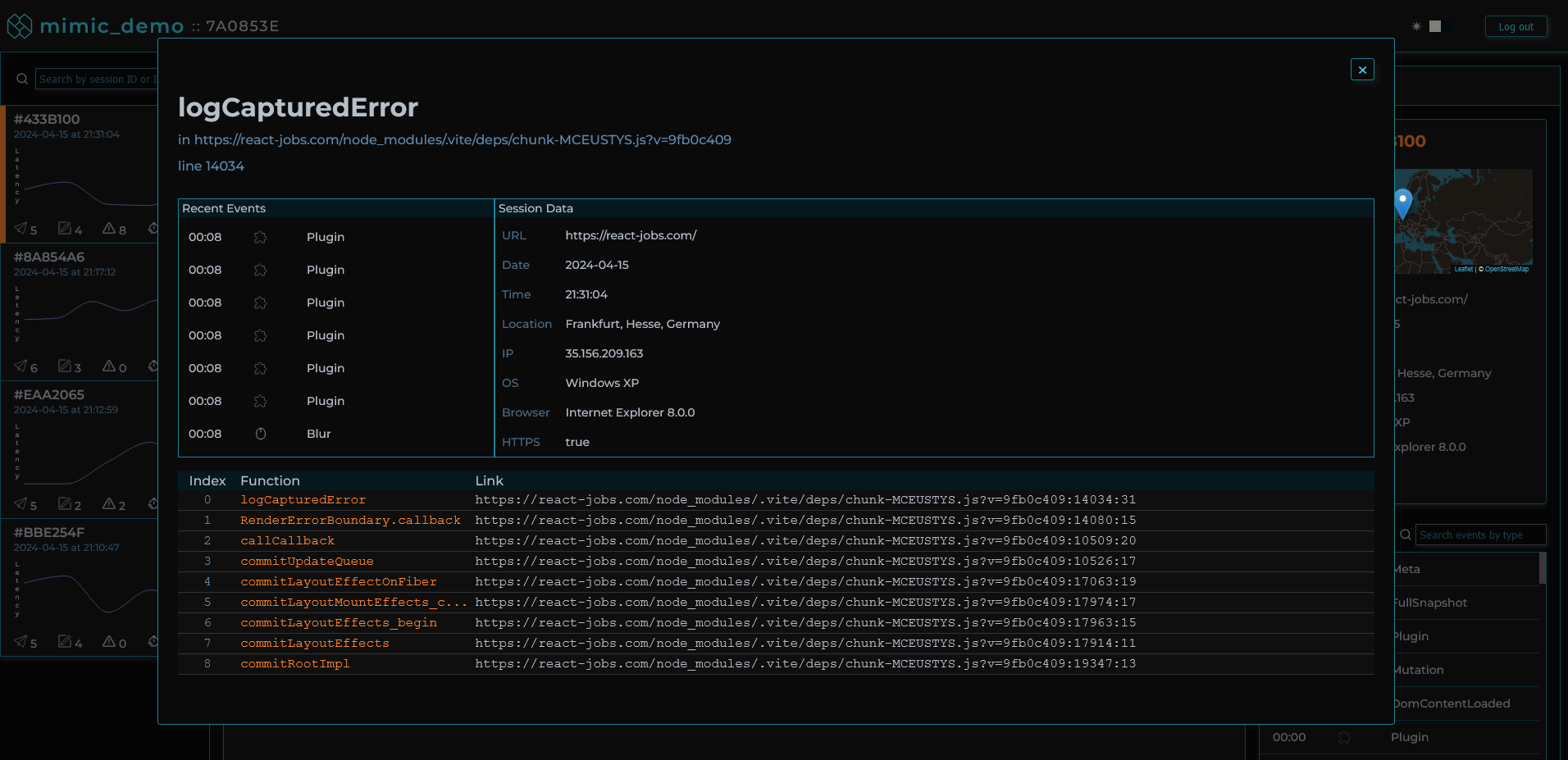
Task: Click the session ID search box
Action: click(x=97, y=79)
